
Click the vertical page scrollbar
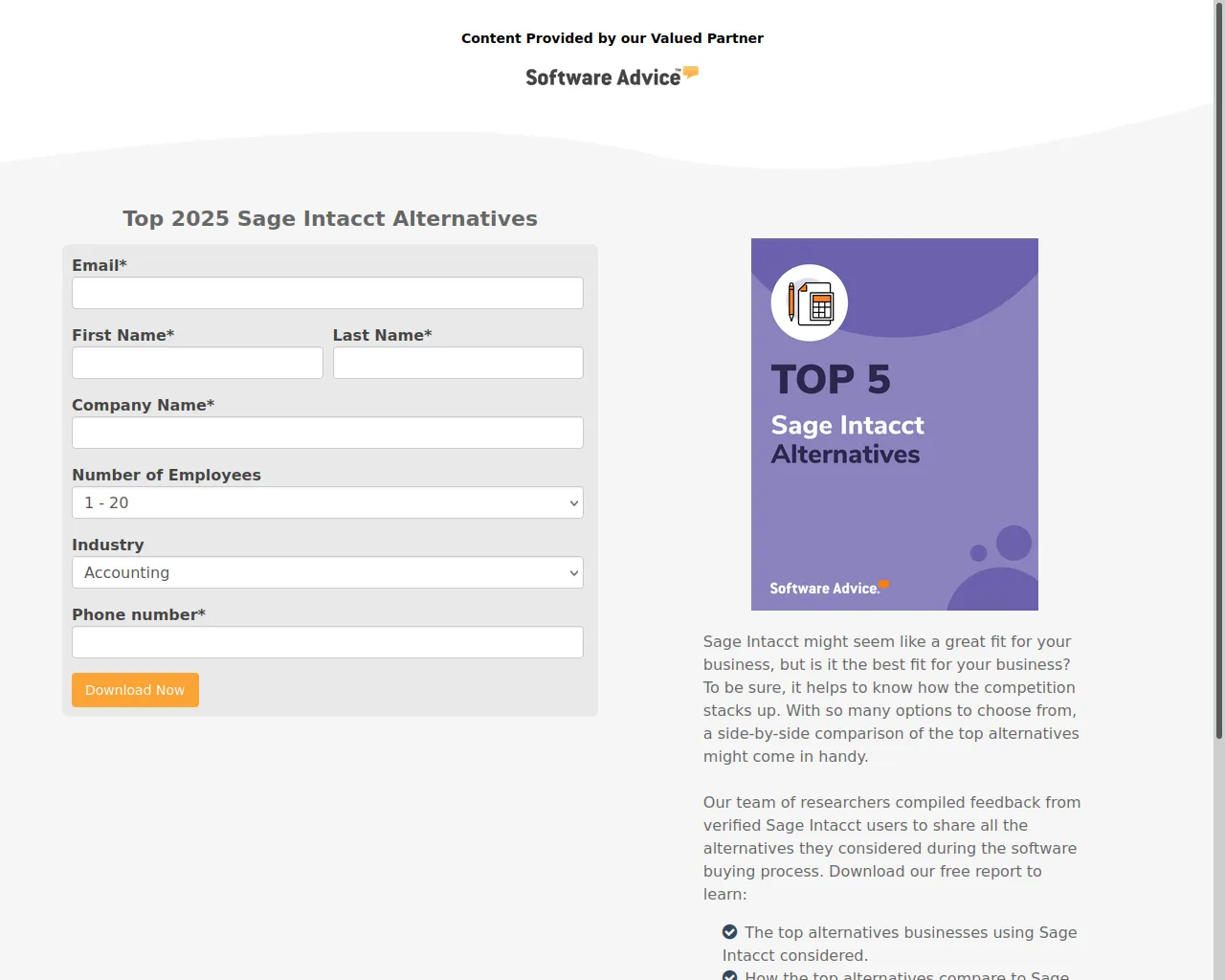pyautogui.click(x=1218, y=383)
